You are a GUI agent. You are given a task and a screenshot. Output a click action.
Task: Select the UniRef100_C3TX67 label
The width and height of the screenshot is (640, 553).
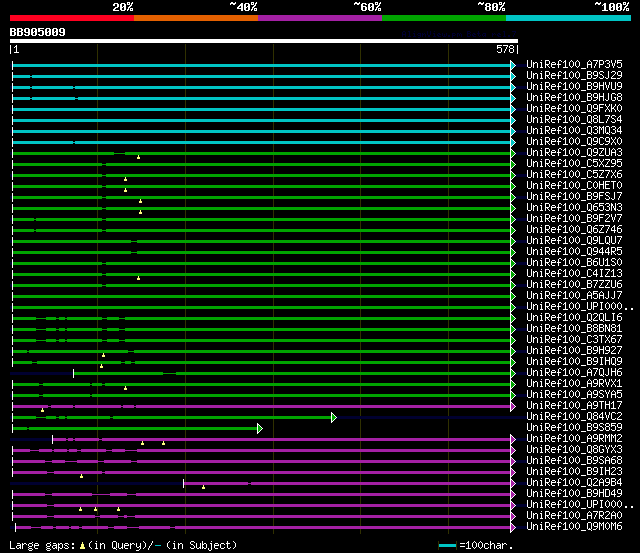click(x=574, y=340)
